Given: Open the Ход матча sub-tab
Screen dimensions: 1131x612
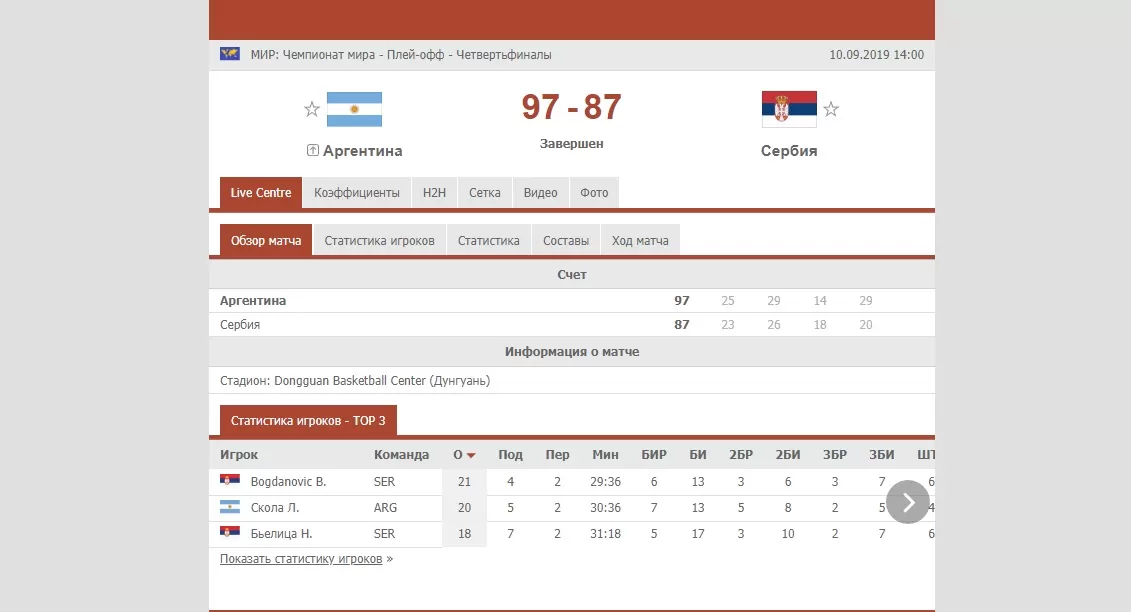Looking at the screenshot, I should [x=640, y=241].
